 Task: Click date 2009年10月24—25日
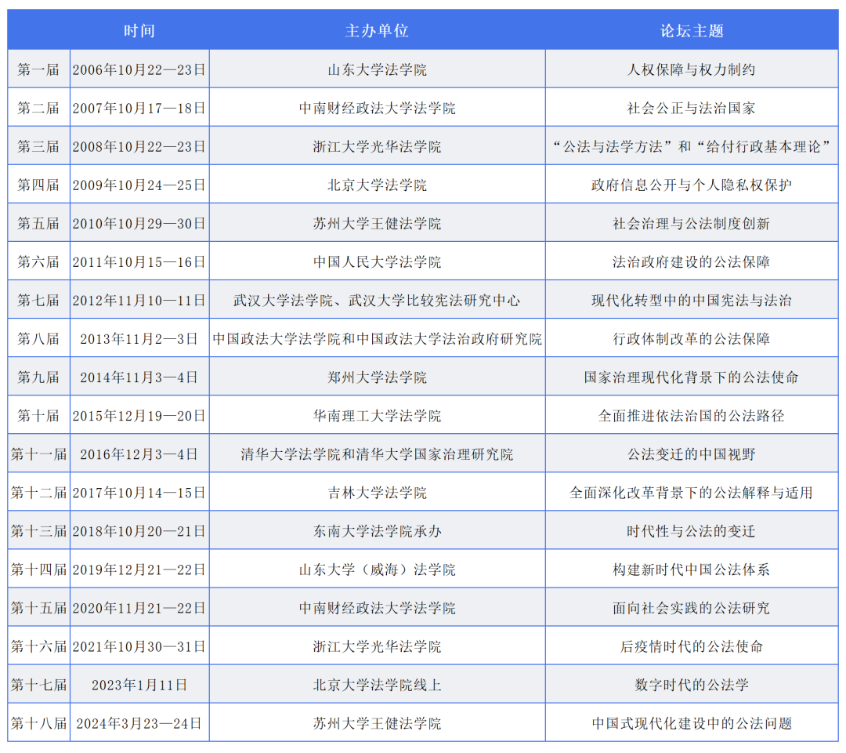pos(139,185)
